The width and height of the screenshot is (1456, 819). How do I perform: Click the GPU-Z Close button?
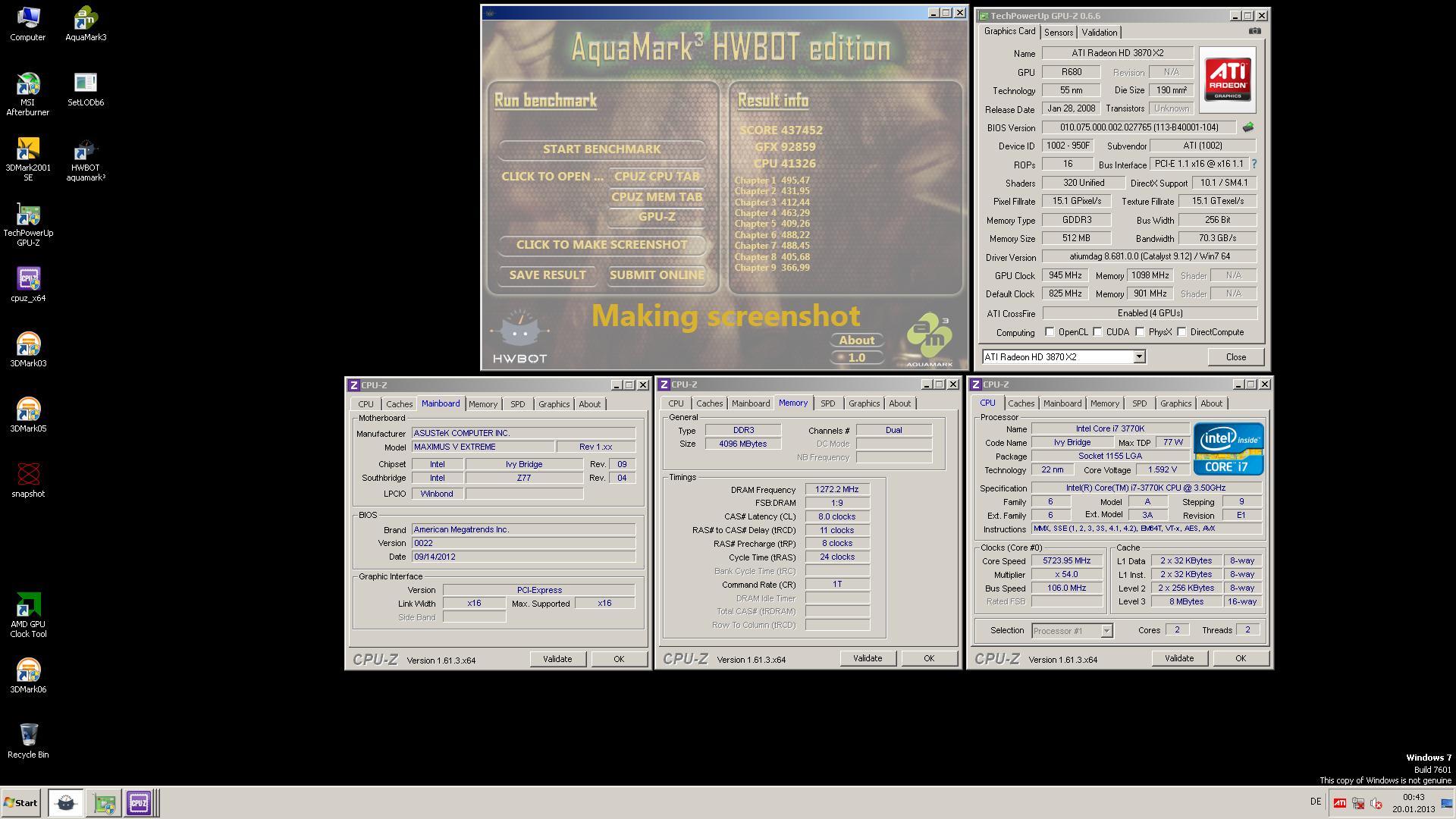[1235, 357]
